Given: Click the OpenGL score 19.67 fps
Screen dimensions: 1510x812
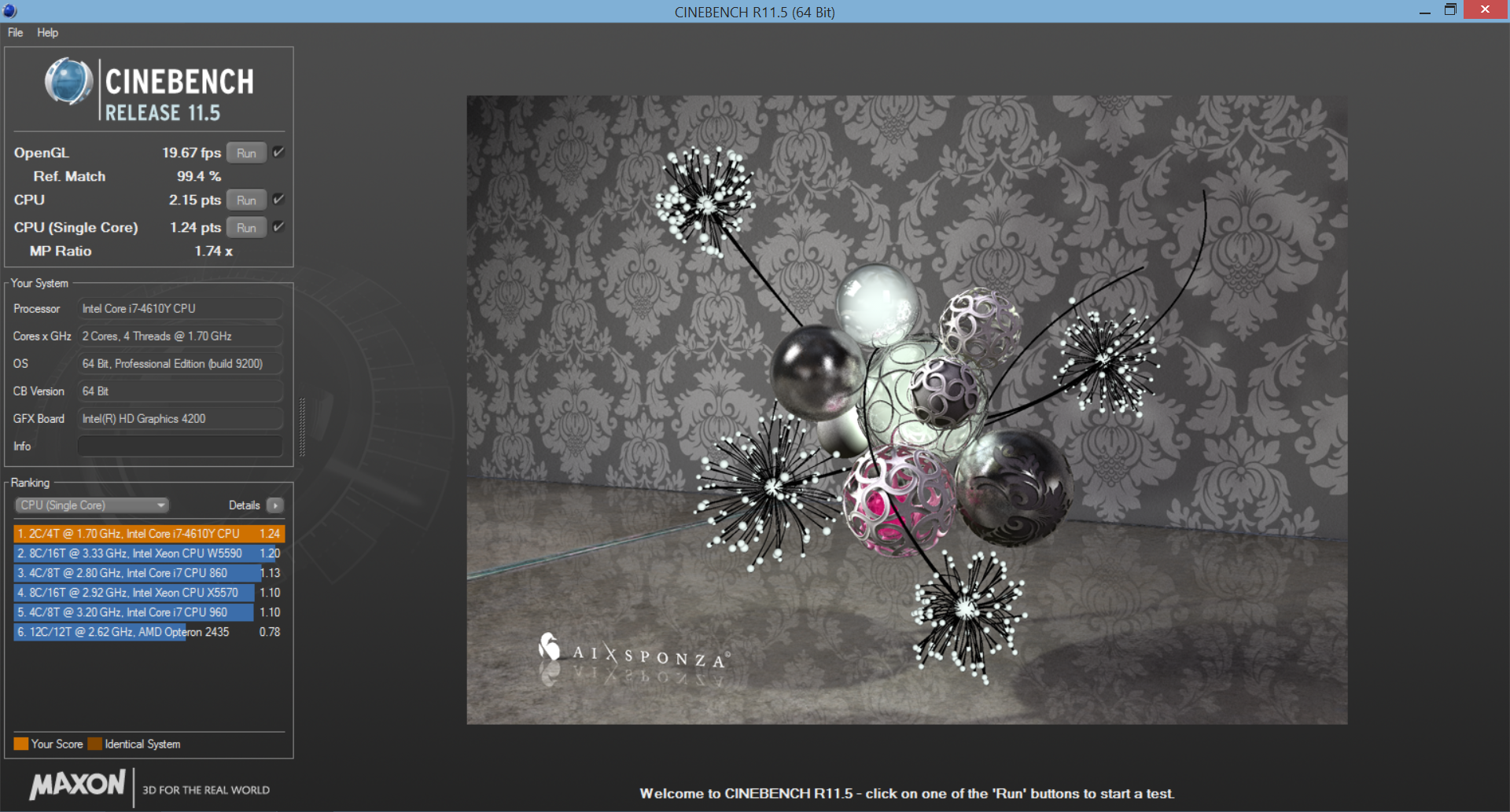Looking at the screenshot, I should click(191, 152).
